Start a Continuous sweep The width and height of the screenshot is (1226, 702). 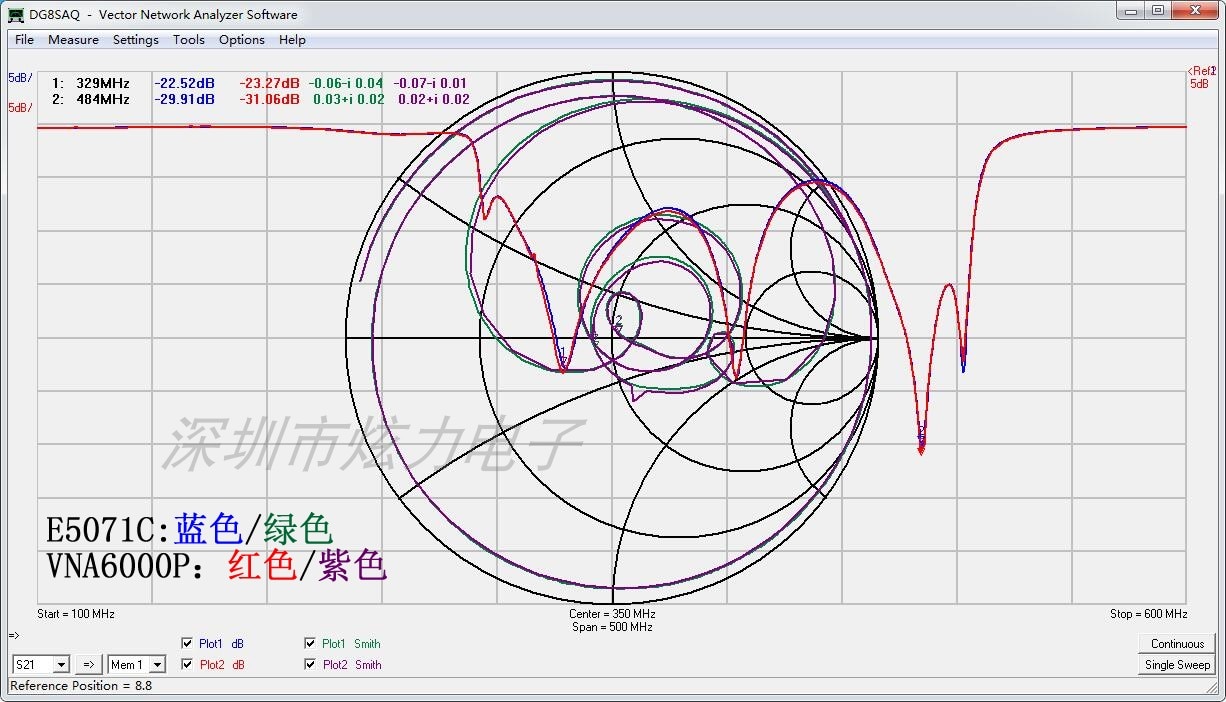pos(1177,644)
